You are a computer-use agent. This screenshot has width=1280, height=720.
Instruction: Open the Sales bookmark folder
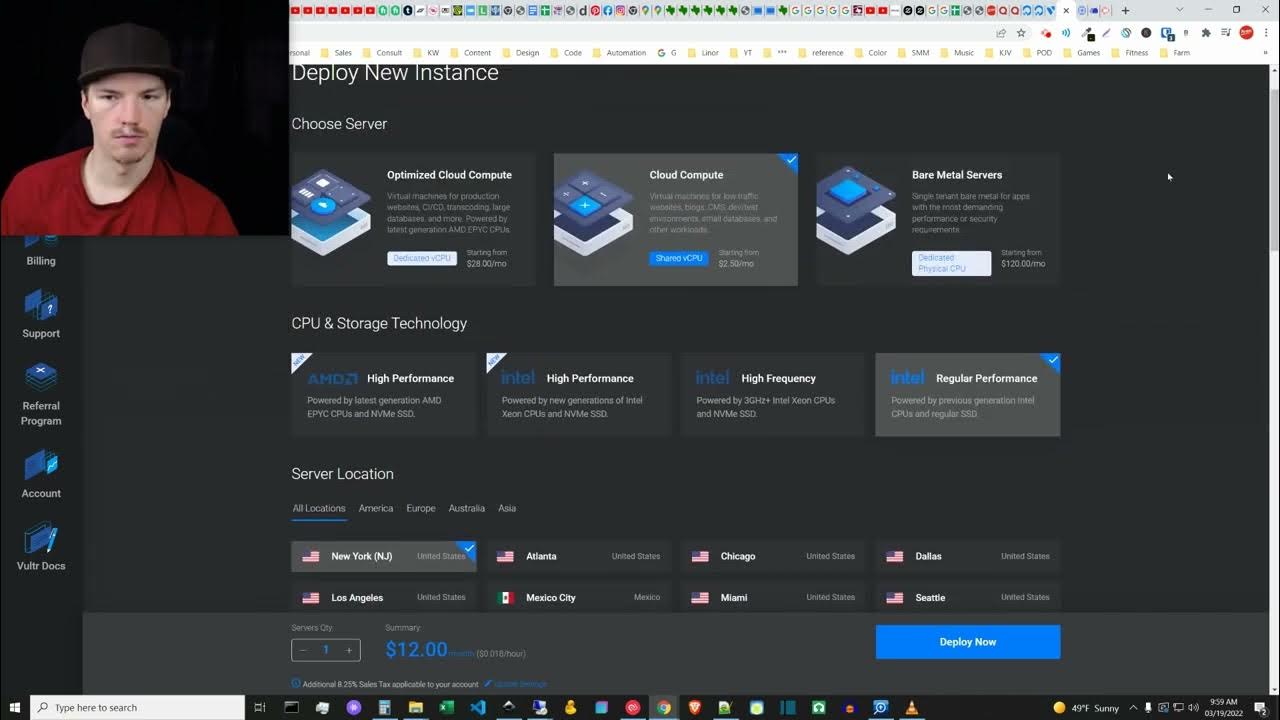(x=336, y=52)
